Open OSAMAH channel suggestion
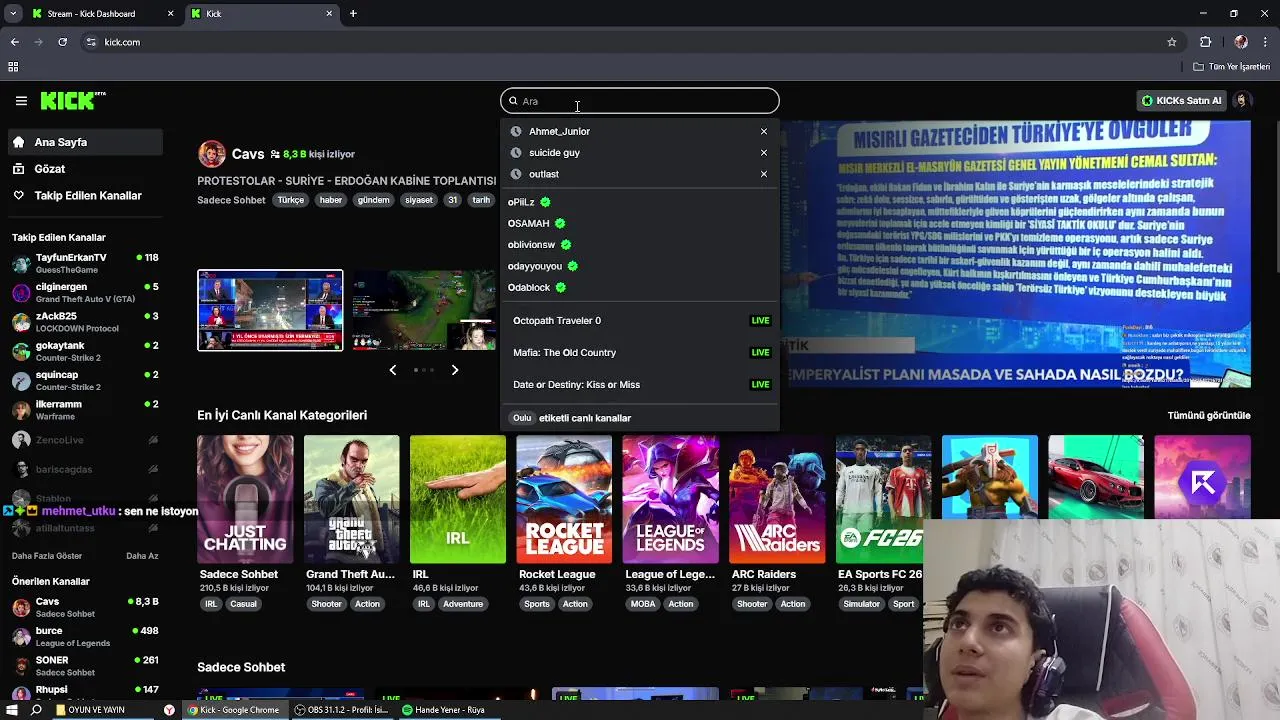Screen dimensions: 1280x720 [x=536, y=223]
